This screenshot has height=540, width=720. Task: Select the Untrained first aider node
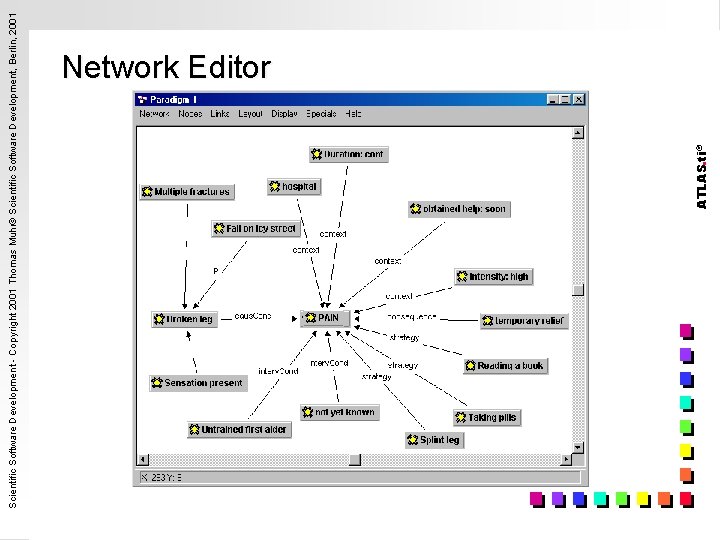point(239,429)
